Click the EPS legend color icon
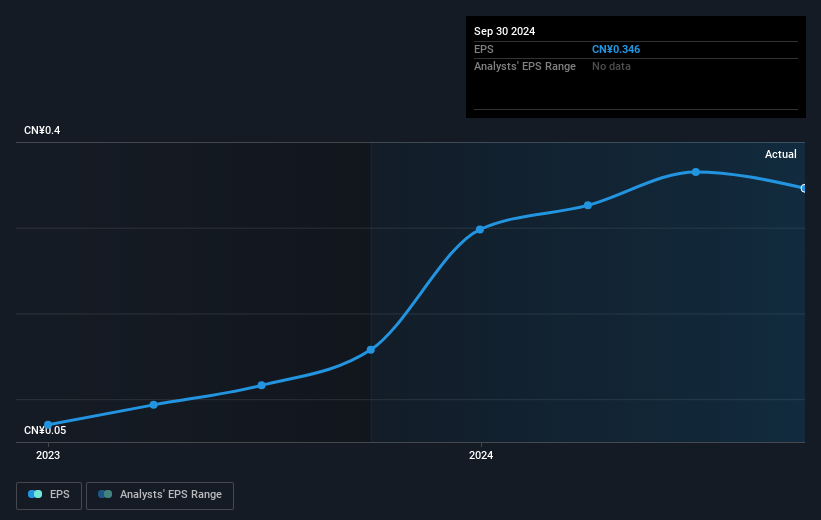Screen dimensions: 821x520 coord(35,494)
